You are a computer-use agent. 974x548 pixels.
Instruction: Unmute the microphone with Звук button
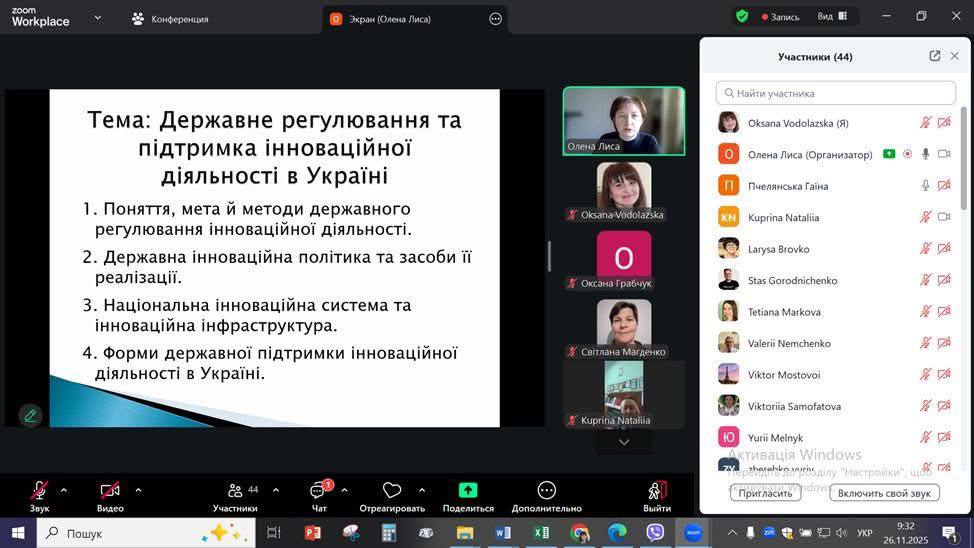click(x=39, y=490)
